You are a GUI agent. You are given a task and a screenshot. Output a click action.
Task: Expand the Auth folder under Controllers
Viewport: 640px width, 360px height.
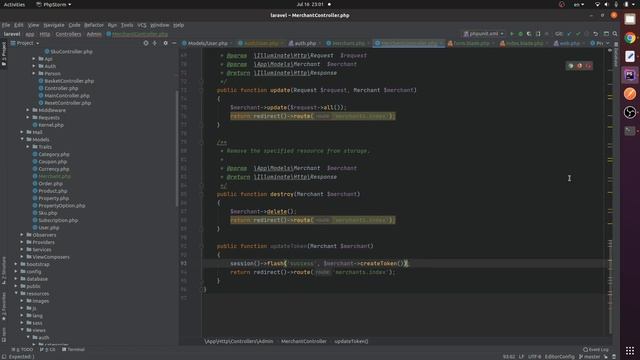point(34,66)
